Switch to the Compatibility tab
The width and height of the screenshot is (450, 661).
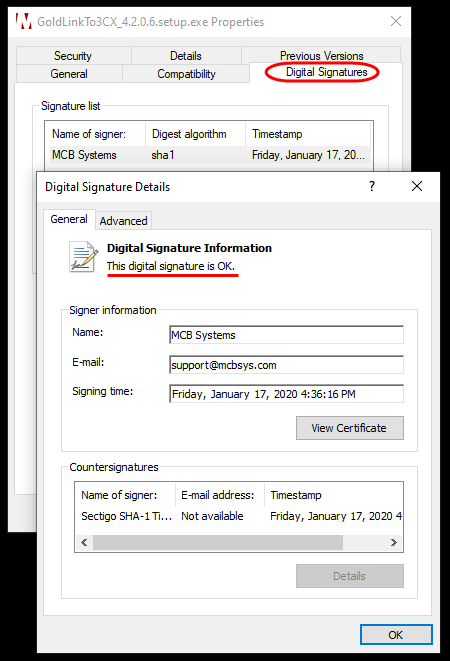186,74
